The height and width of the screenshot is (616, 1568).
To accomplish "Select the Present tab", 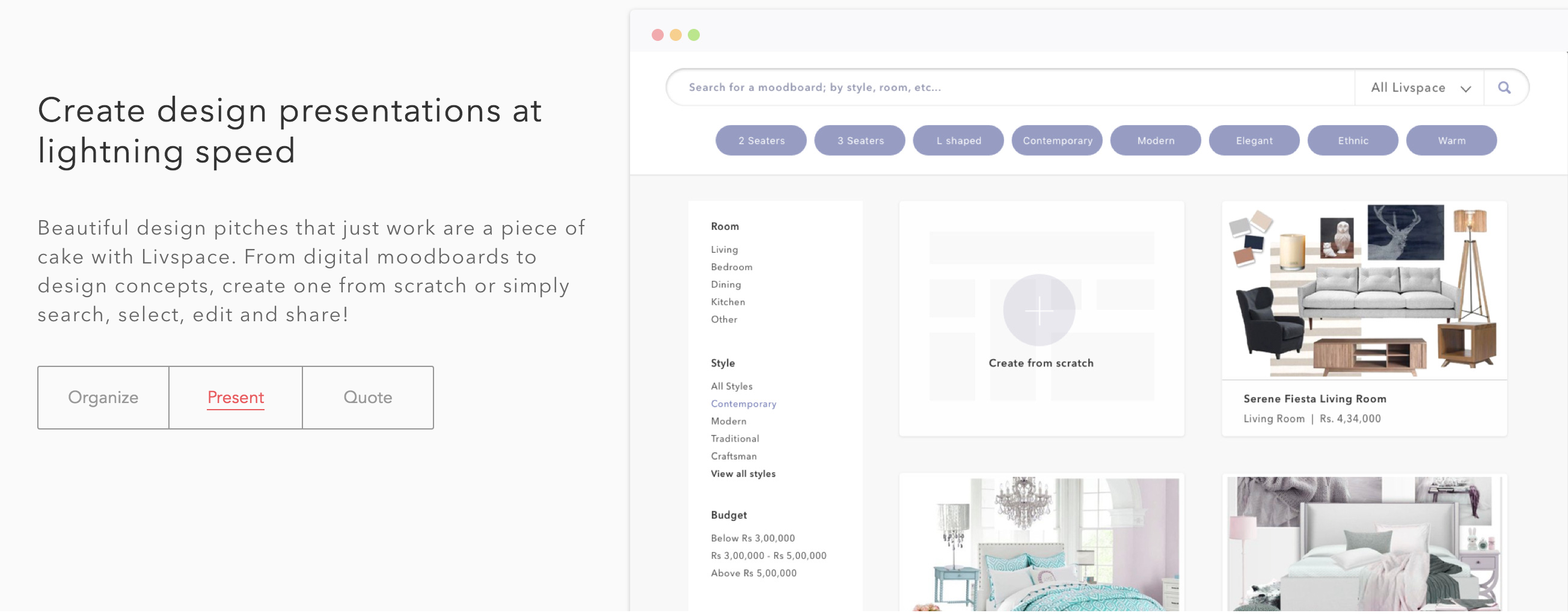I will tap(236, 396).
